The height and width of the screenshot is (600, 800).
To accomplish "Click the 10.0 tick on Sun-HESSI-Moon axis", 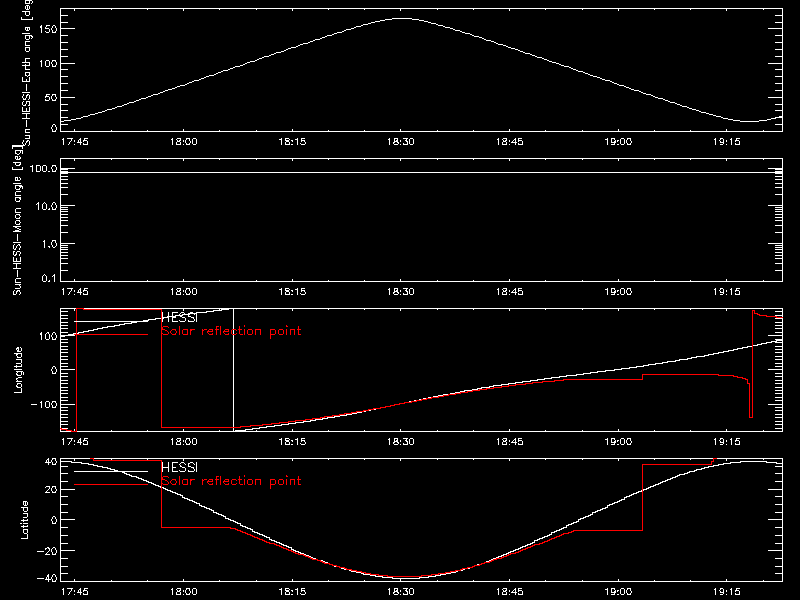I will pyautogui.click(x=47, y=206).
